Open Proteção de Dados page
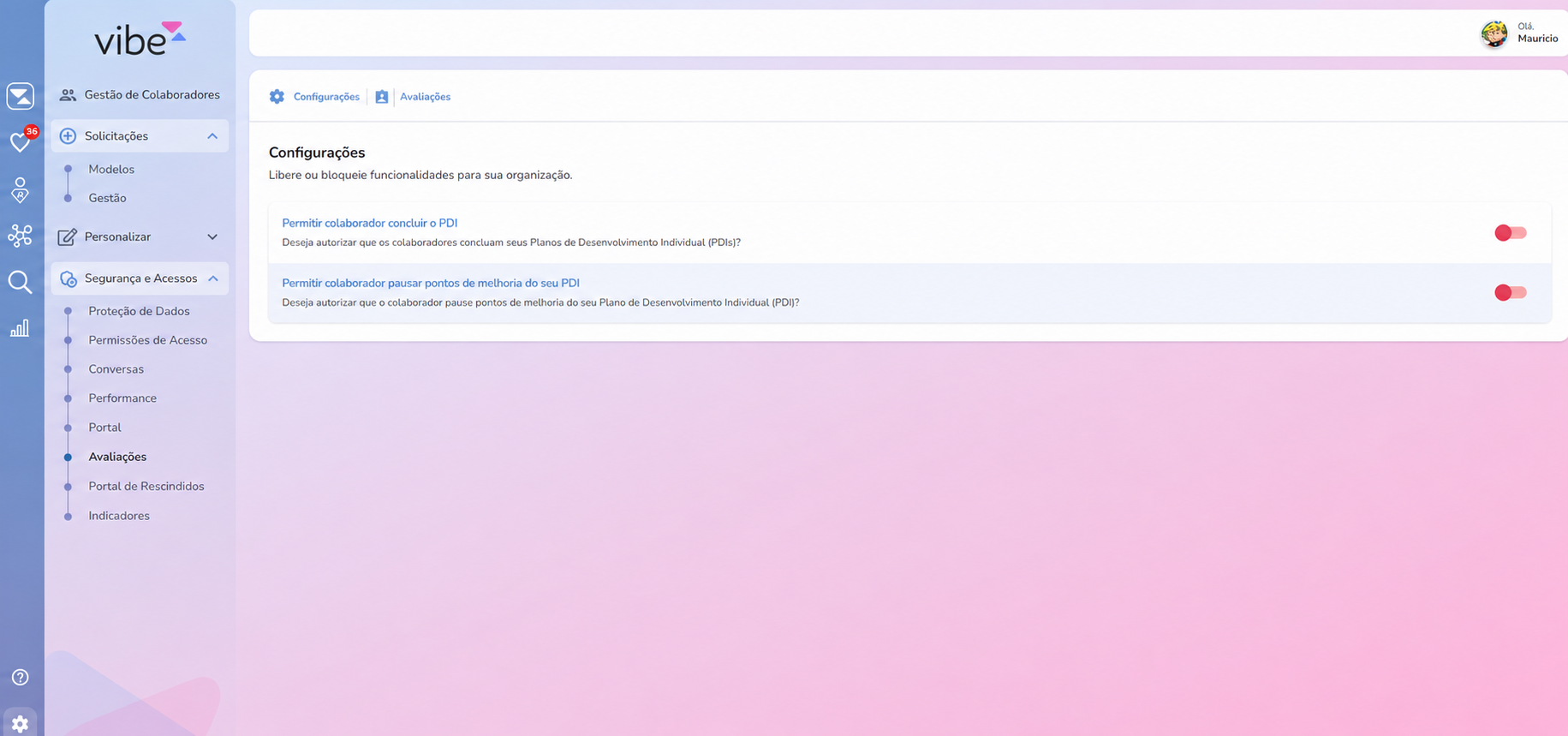Screen dimensions: 1568x736 click(x=139, y=311)
